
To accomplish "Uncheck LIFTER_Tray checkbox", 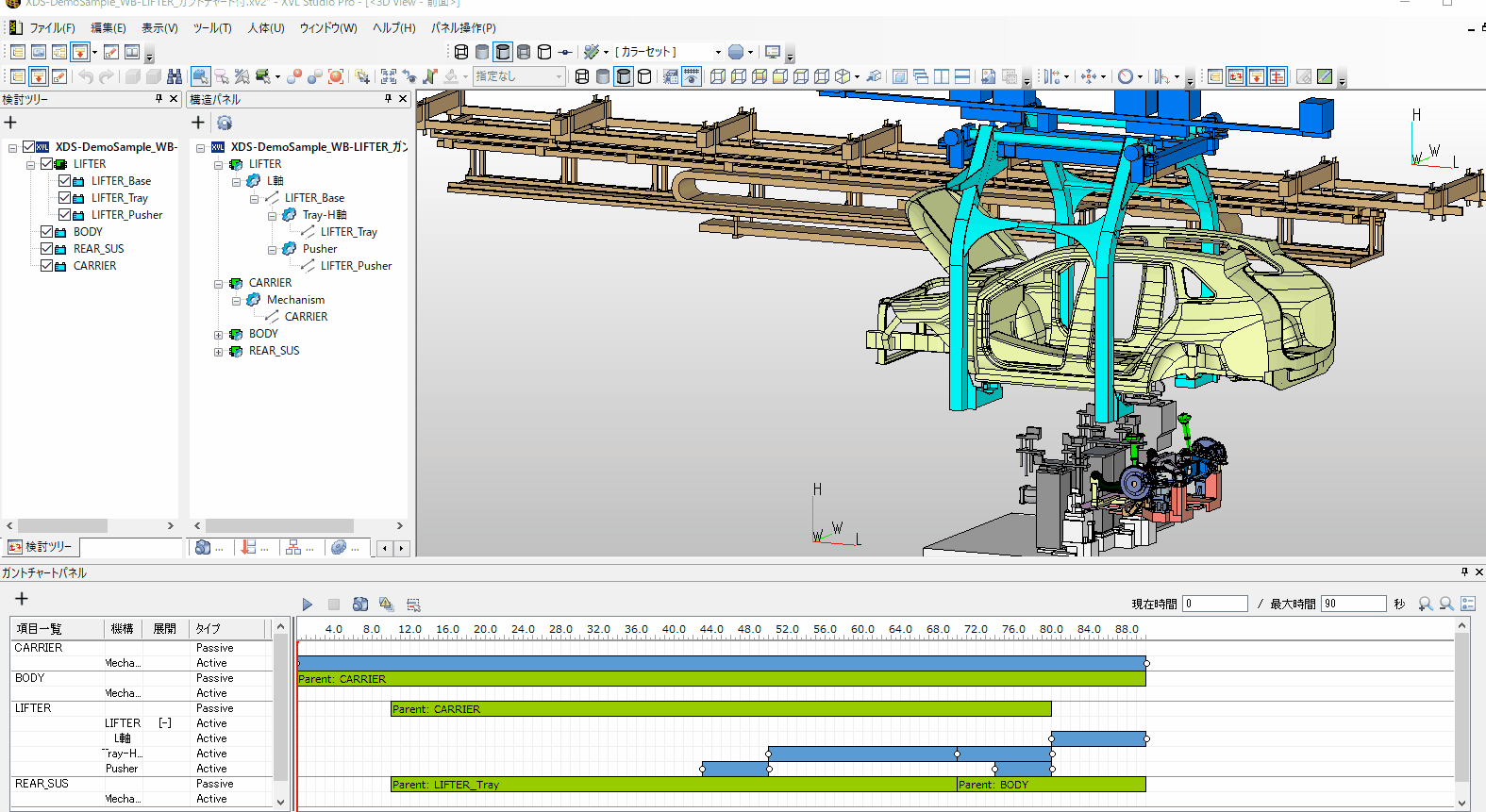I will 64,198.
